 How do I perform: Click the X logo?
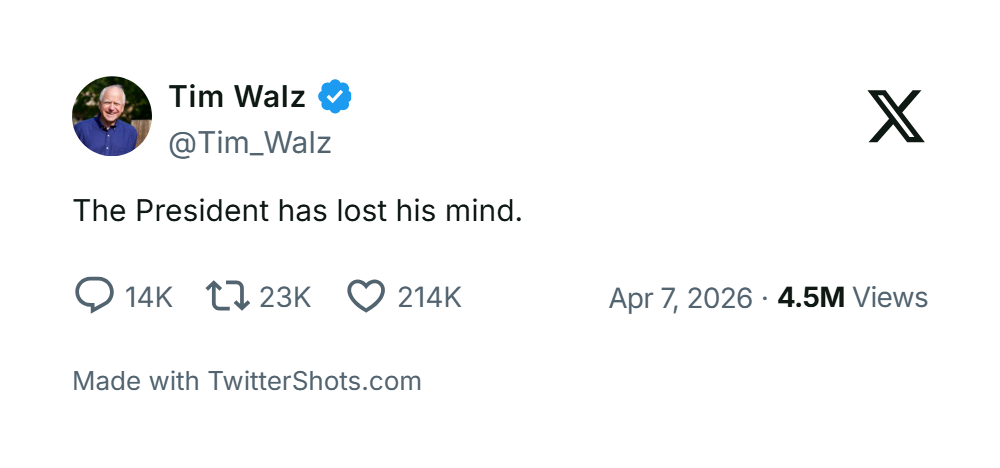click(x=896, y=116)
